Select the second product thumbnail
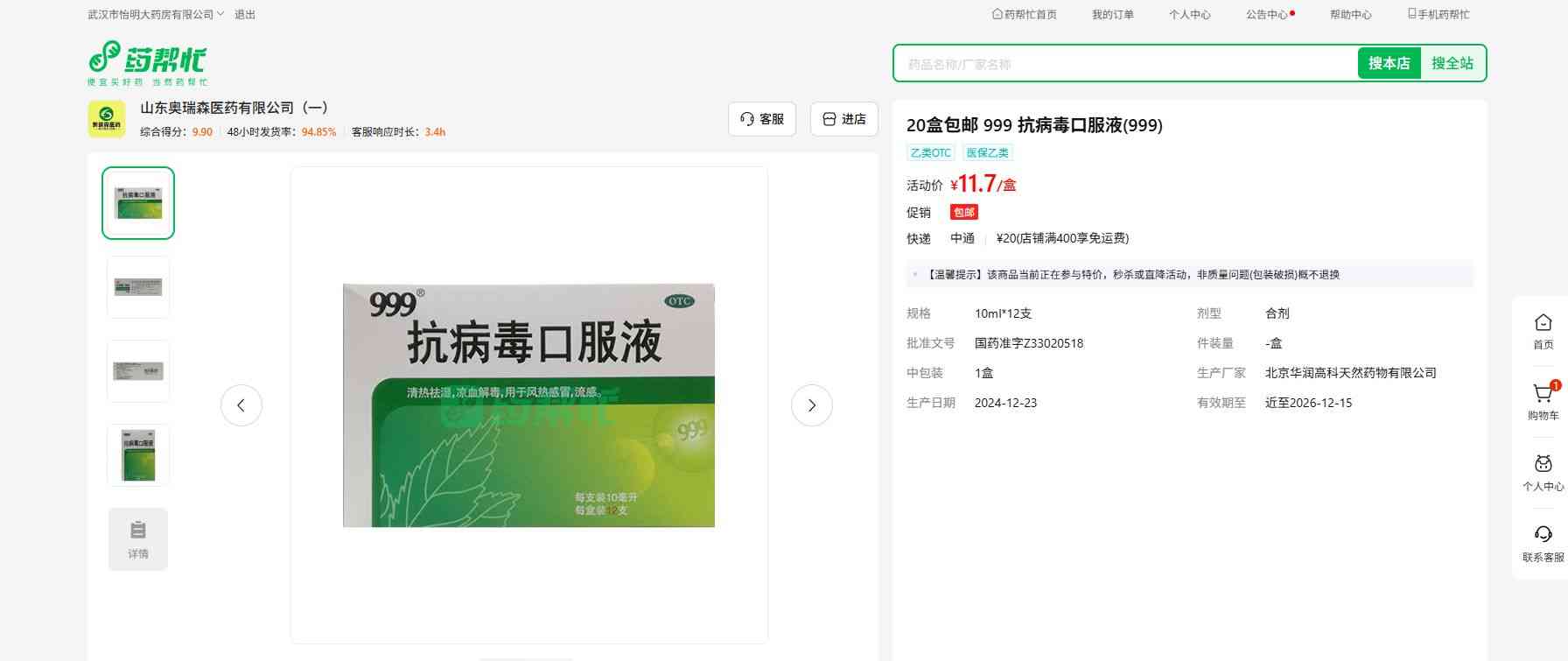Image resolution: width=1568 pixels, height=661 pixels. [138, 287]
